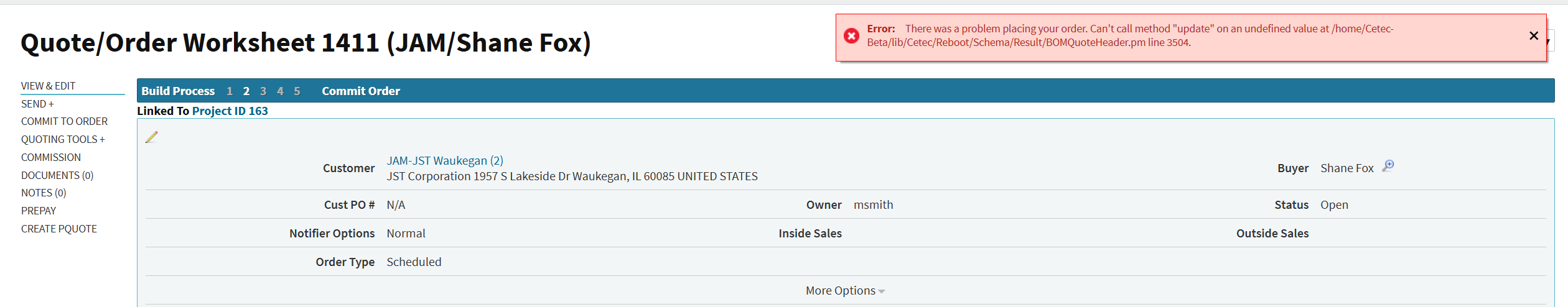The width and height of the screenshot is (1568, 307).
Task: Open DOCUMENTS (0) section
Action: pyautogui.click(x=57, y=175)
